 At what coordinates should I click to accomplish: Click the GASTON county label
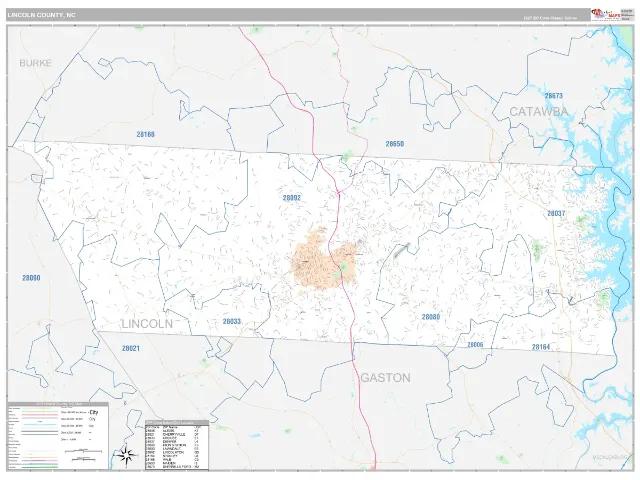pos(385,378)
